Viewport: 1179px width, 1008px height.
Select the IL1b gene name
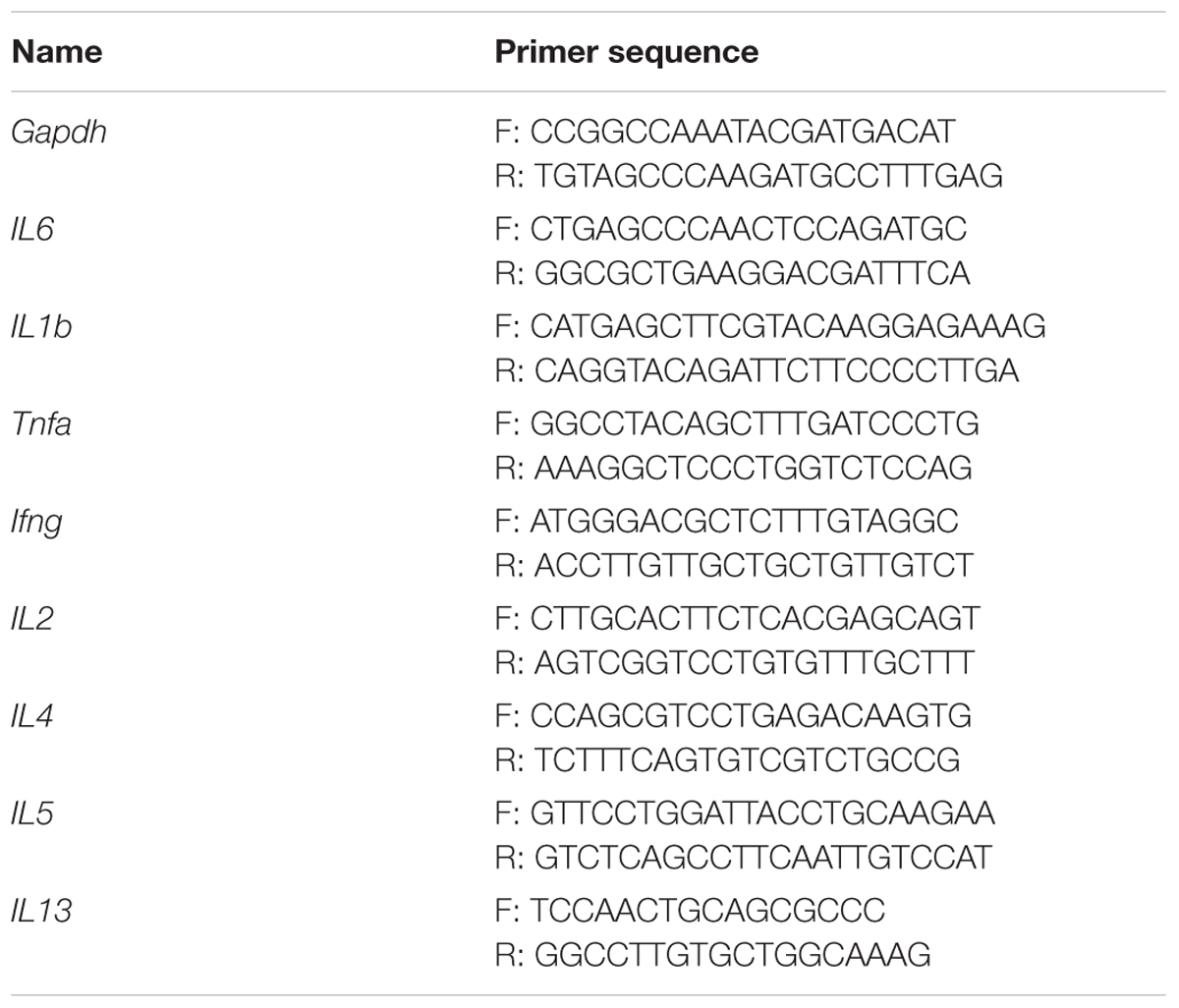coord(42,326)
